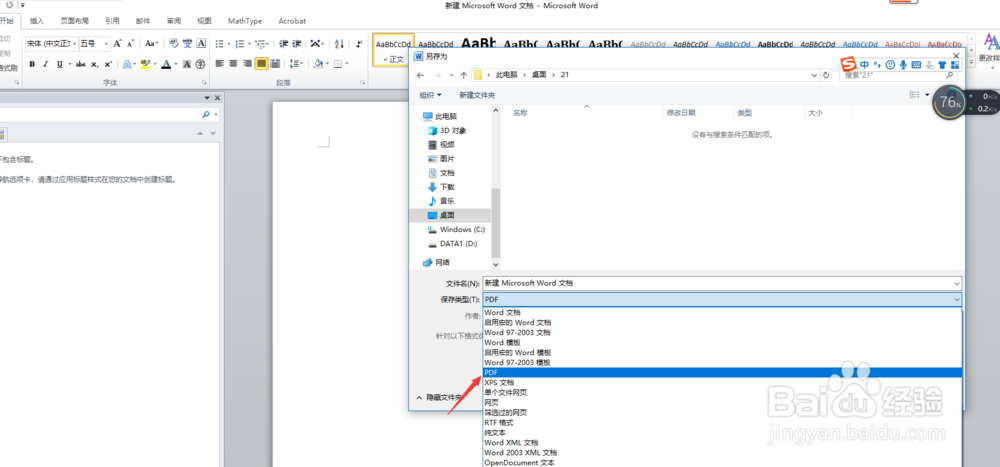The height and width of the screenshot is (467, 1000).
Task: Click the sort icon in paragraph group
Action: tap(339, 43)
